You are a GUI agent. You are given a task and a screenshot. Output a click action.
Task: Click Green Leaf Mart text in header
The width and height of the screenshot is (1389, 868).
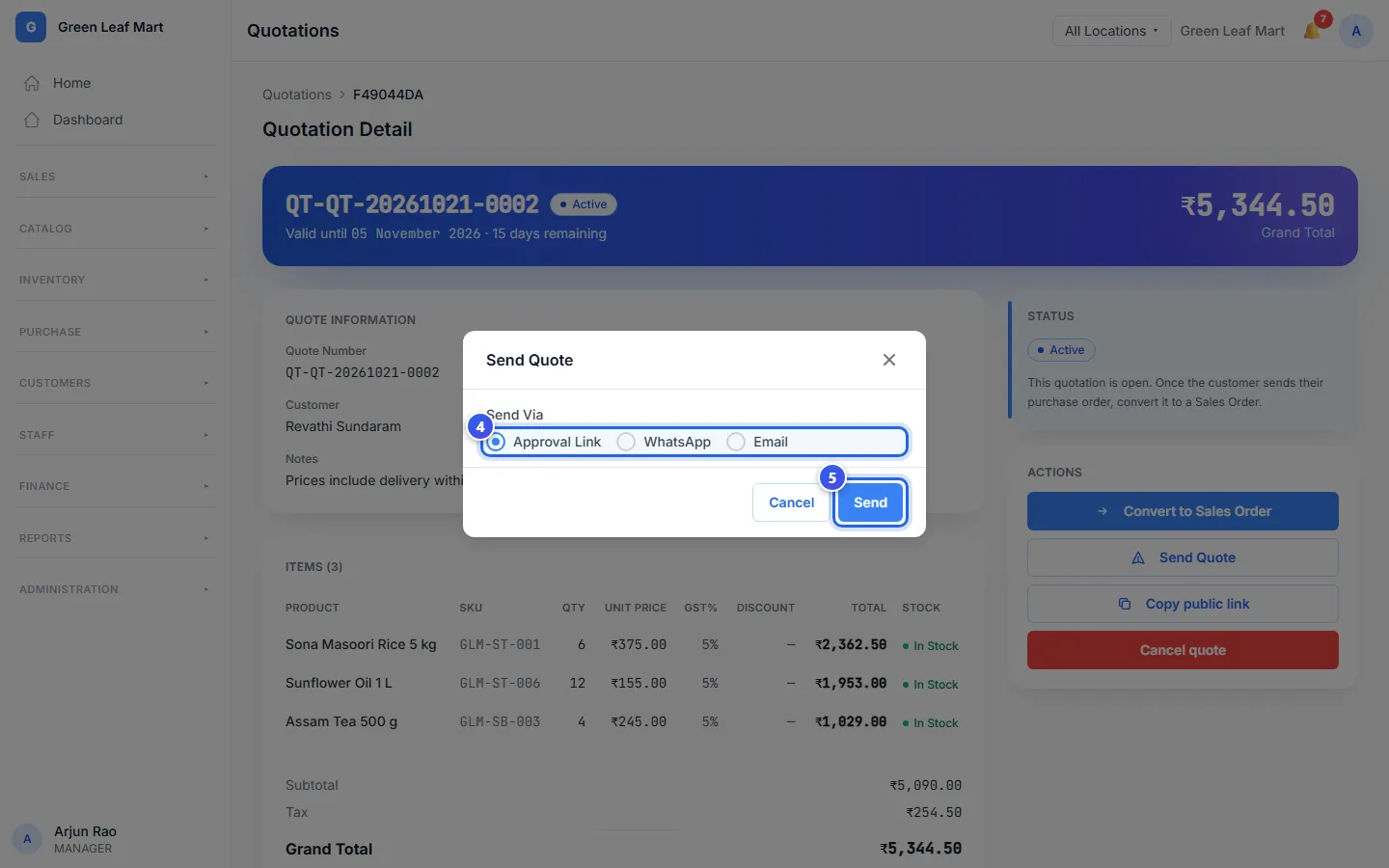click(1233, 31)
